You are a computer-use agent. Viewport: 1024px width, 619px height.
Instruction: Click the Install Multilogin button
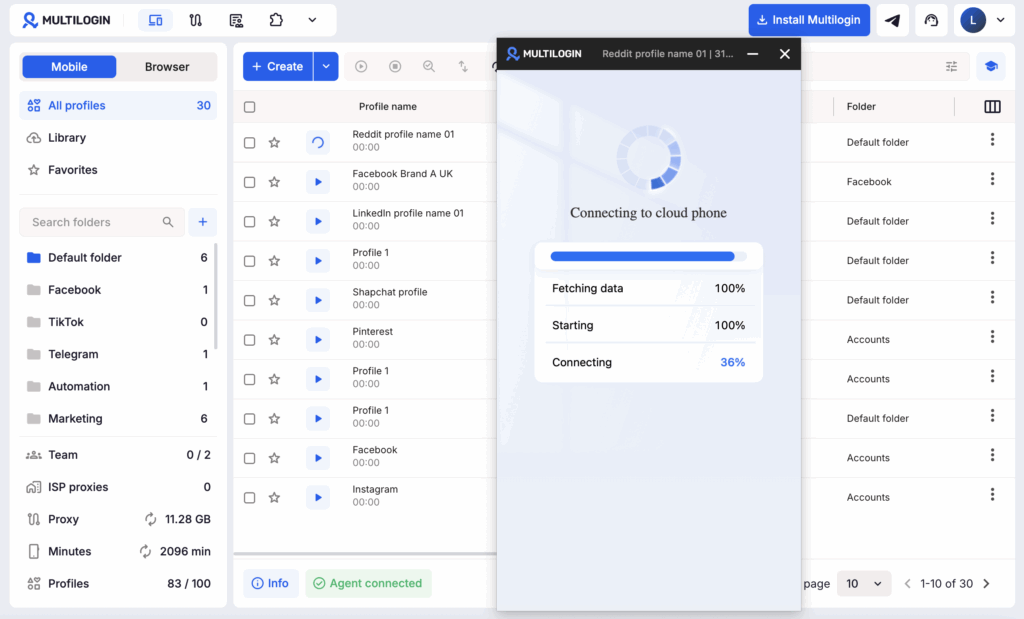pos(809,20)
